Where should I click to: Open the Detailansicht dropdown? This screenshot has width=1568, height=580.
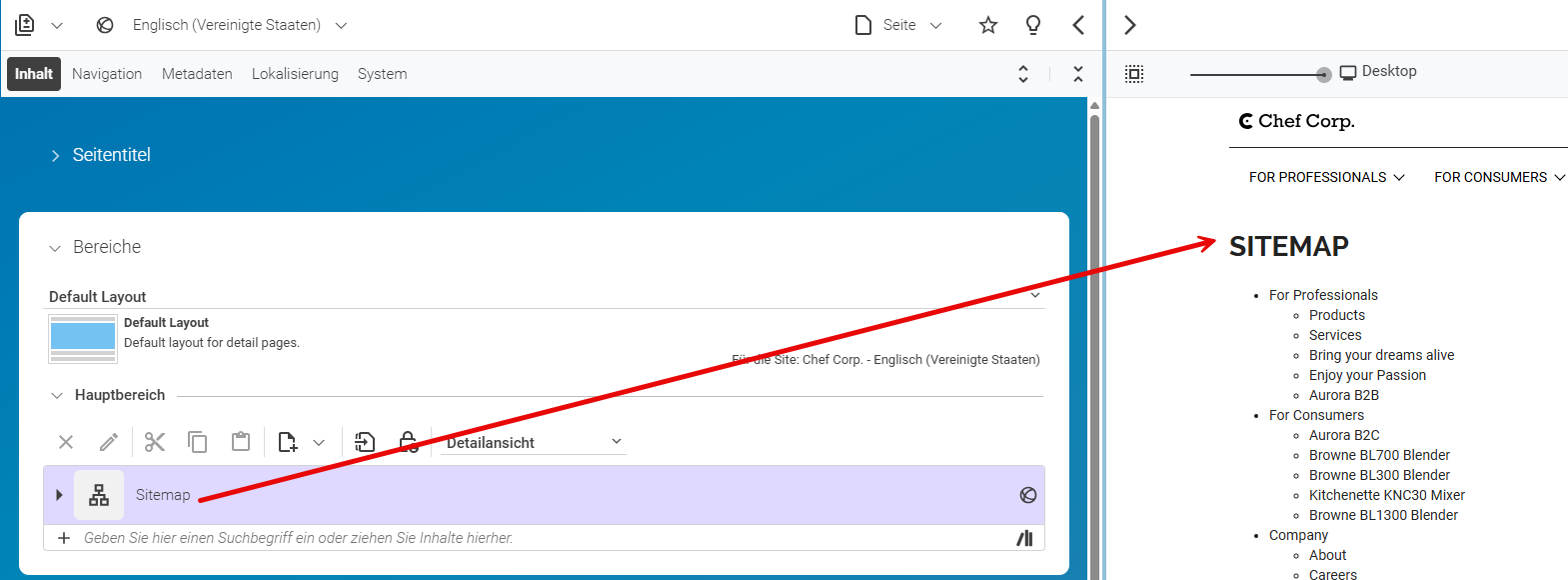click(x=534, y=442)
